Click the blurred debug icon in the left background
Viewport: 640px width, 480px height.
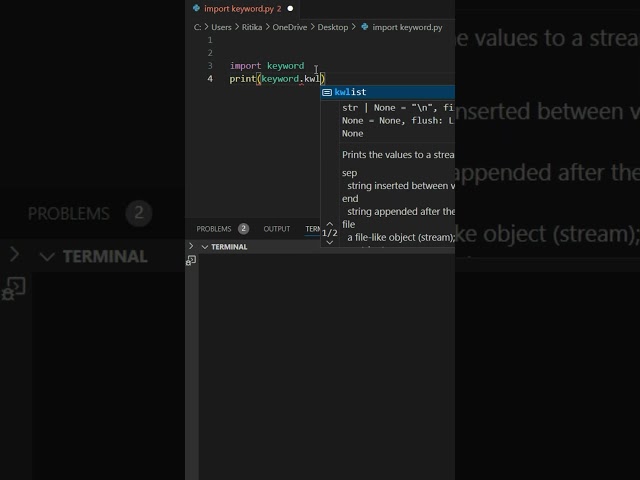pyautogui.click(x=14, y=288)
